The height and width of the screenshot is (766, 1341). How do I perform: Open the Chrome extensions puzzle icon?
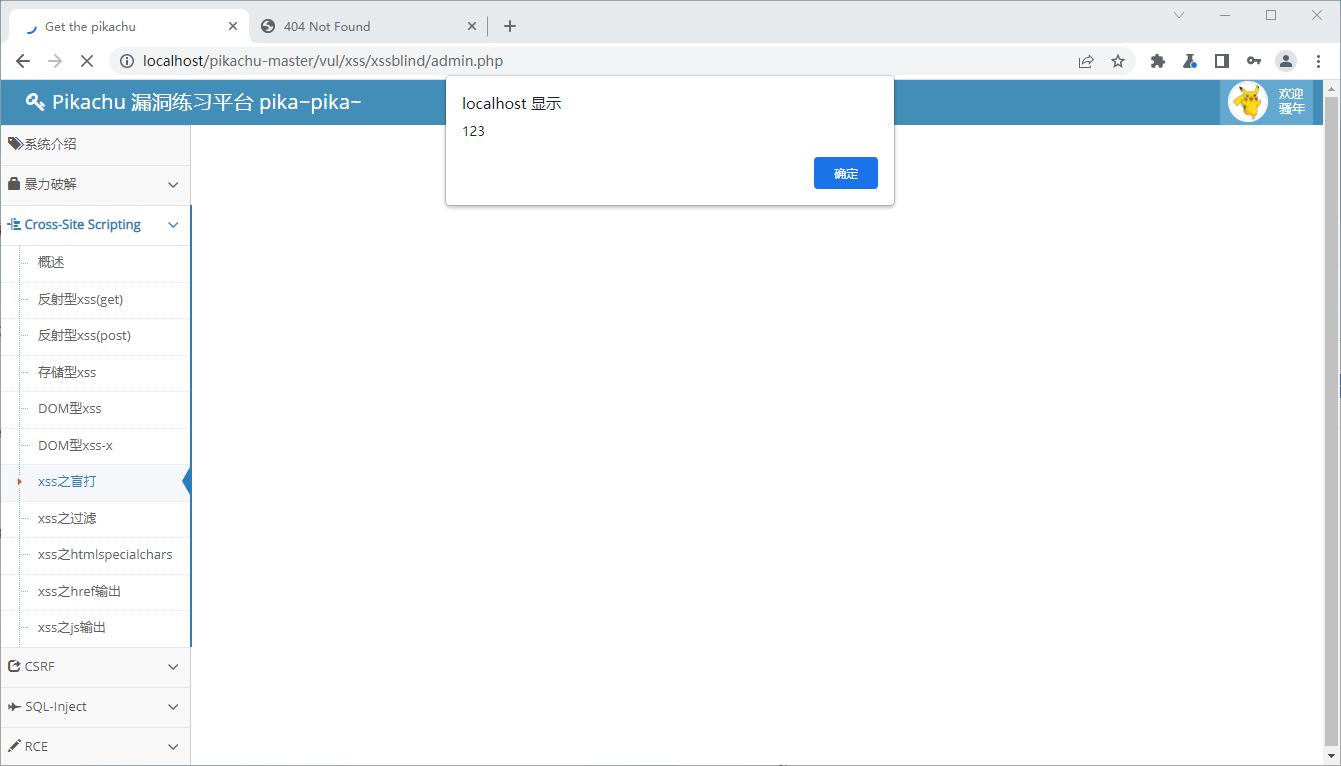pos(1158,61)
